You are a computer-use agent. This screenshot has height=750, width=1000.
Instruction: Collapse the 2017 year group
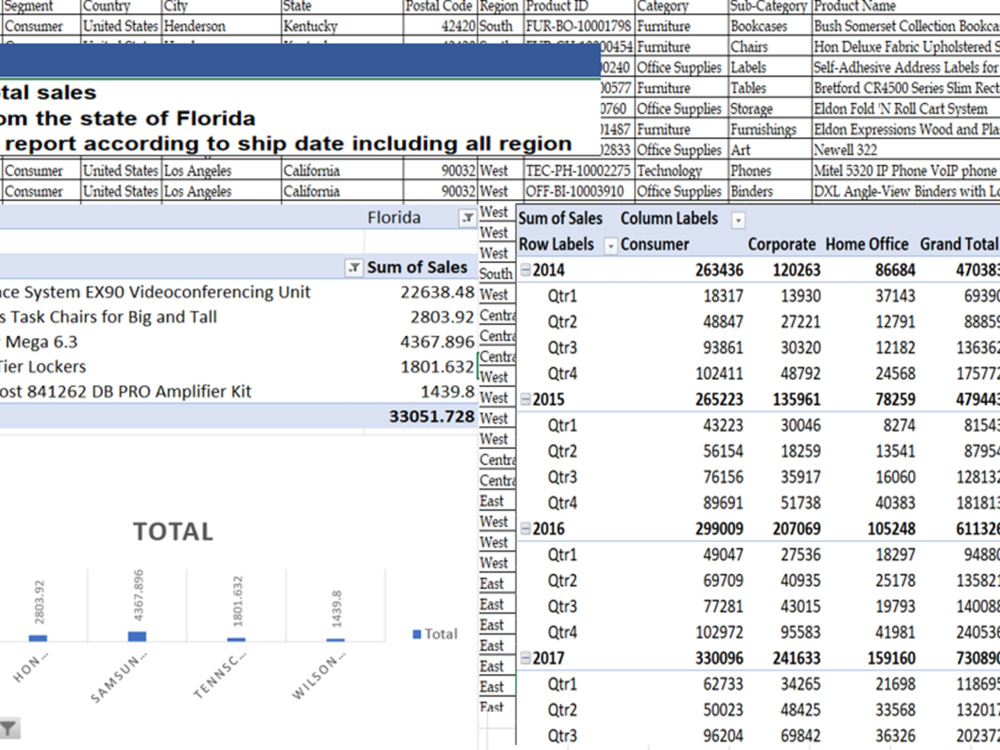pos(526,658)
